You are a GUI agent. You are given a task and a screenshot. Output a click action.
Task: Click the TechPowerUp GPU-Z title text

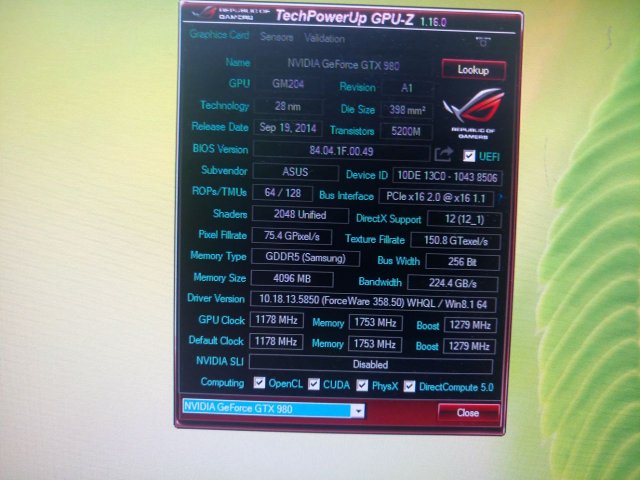pyautogui.click(x=345, y=17)
